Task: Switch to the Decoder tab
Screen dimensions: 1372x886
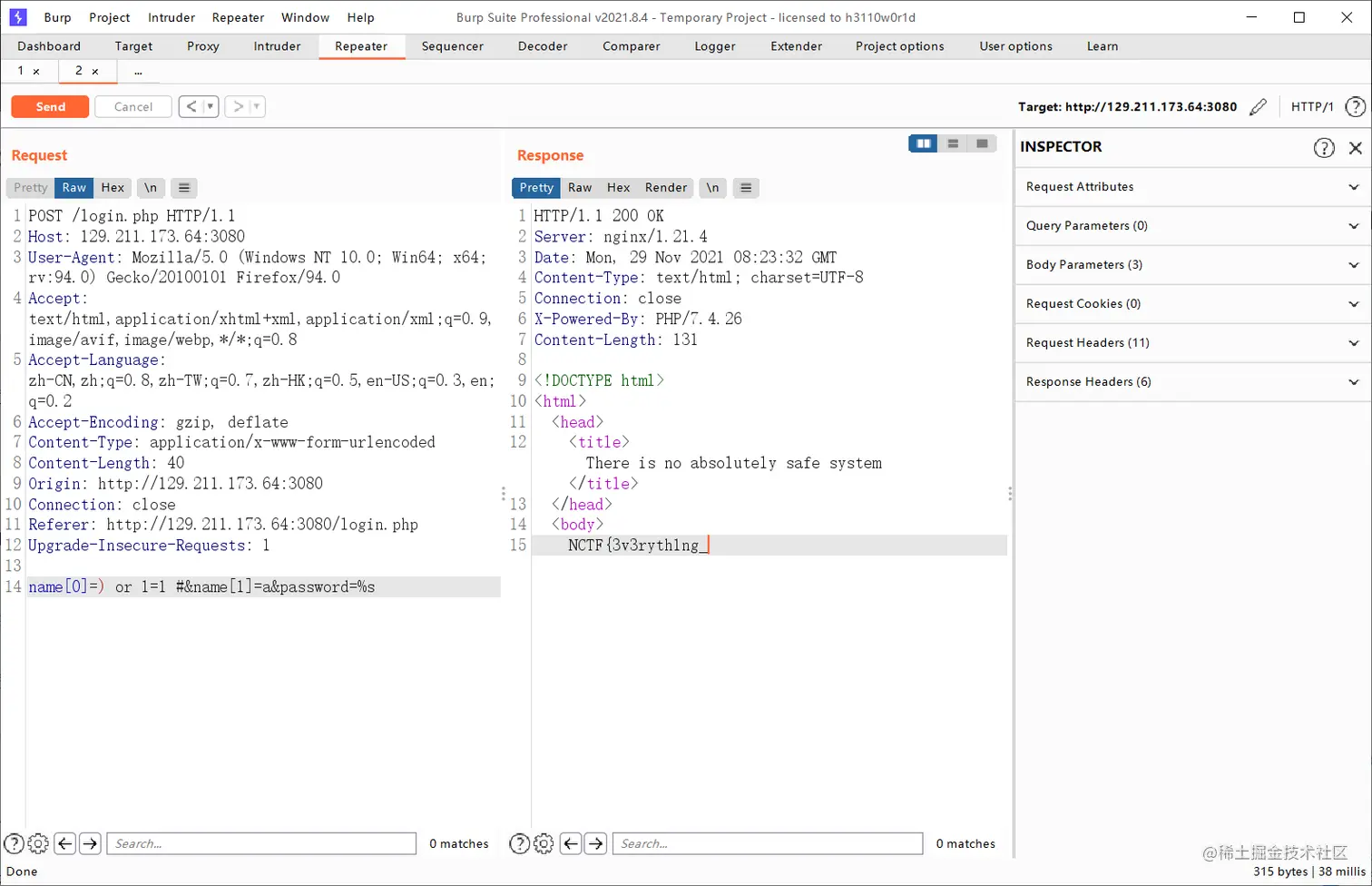Action: point(543,46)
